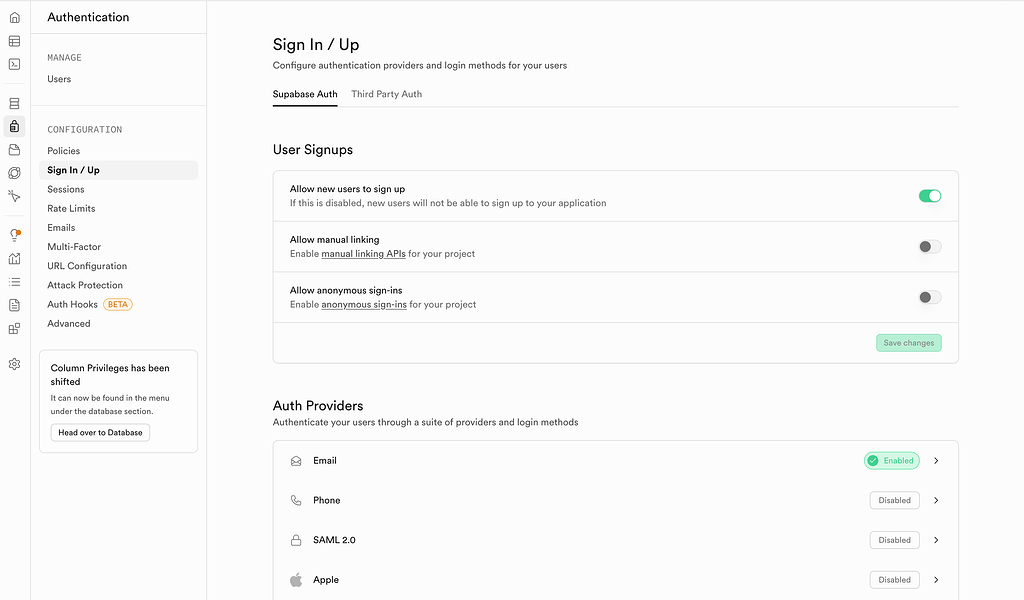Click the Save changes button
Screen dimensions: 1024x600
908,342
